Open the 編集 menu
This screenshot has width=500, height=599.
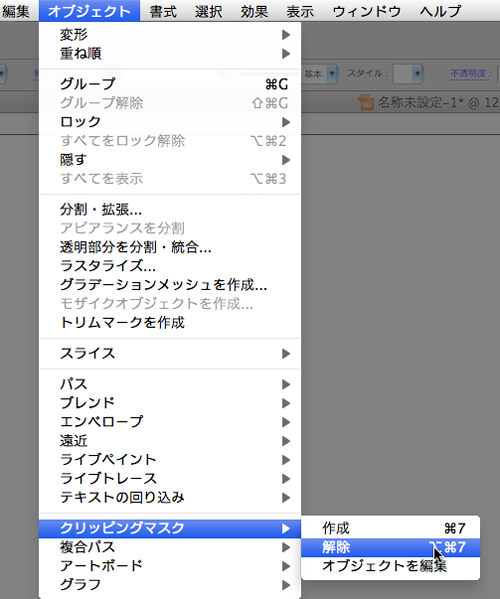pyautogui.click(x=16, y=11)
